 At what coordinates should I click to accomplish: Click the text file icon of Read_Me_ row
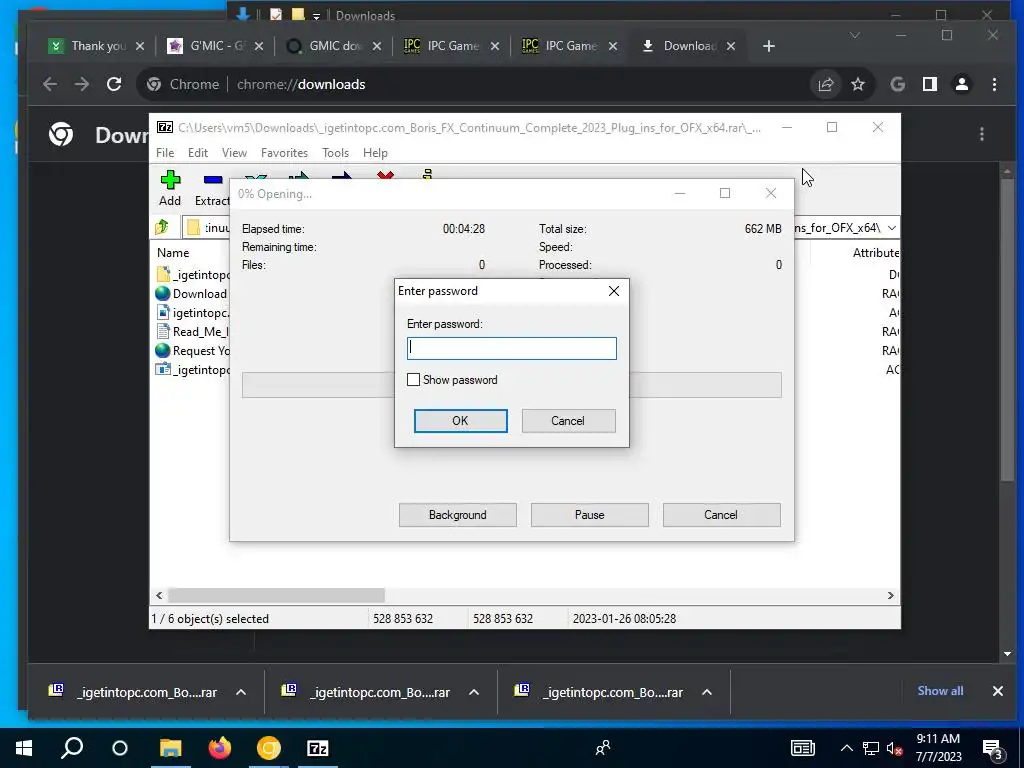pos(163,332)
